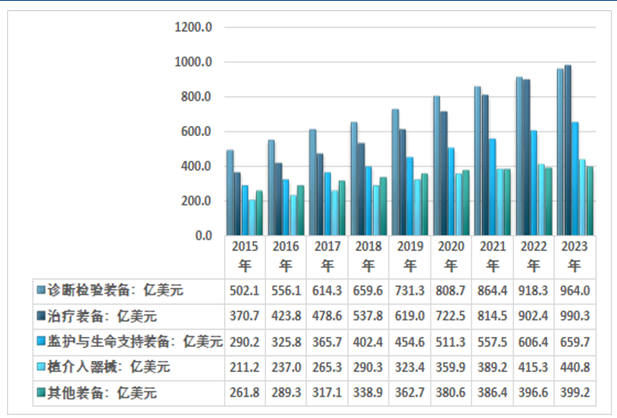The image size is (617, 418).
Task: Select table cell value 659.7
Action: pos(575,342)
